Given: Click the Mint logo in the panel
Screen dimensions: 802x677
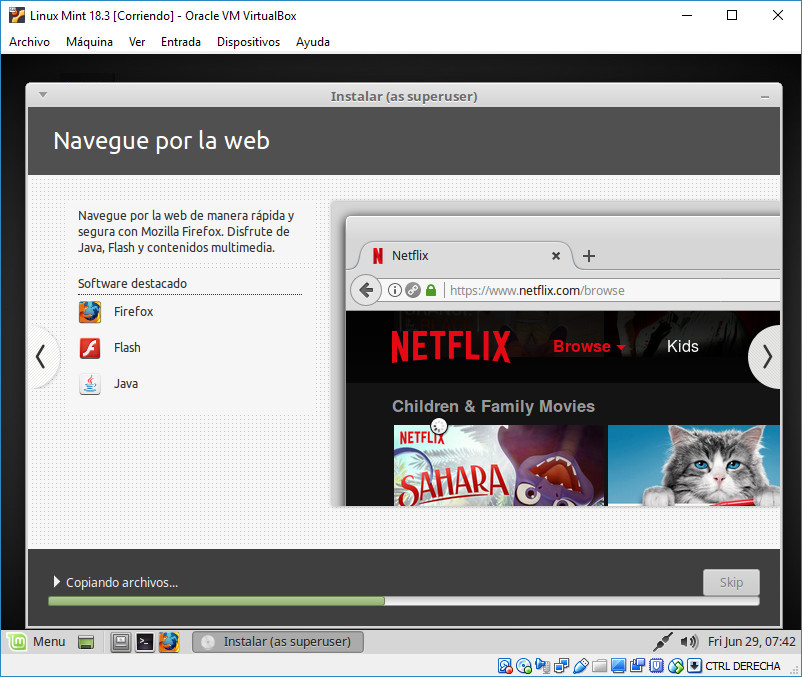Looking at the screenshot, I should point(17,642).
